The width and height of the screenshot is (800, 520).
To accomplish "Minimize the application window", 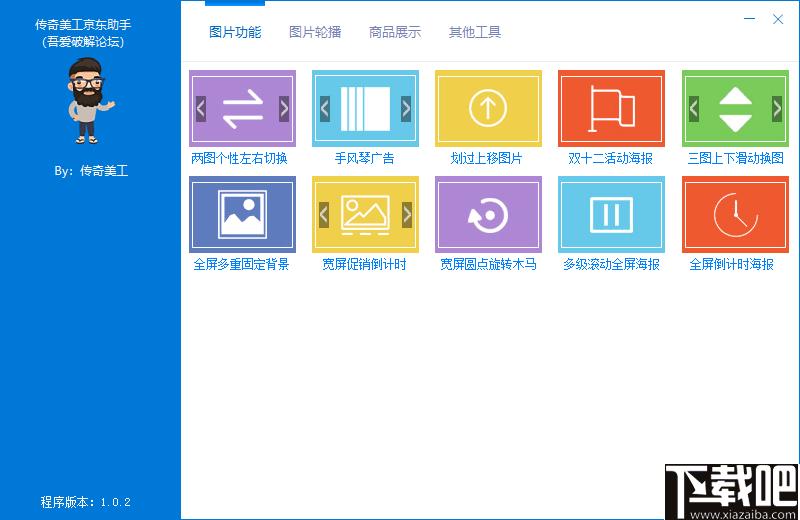I will pyautogui.click(x=749, y=19).
